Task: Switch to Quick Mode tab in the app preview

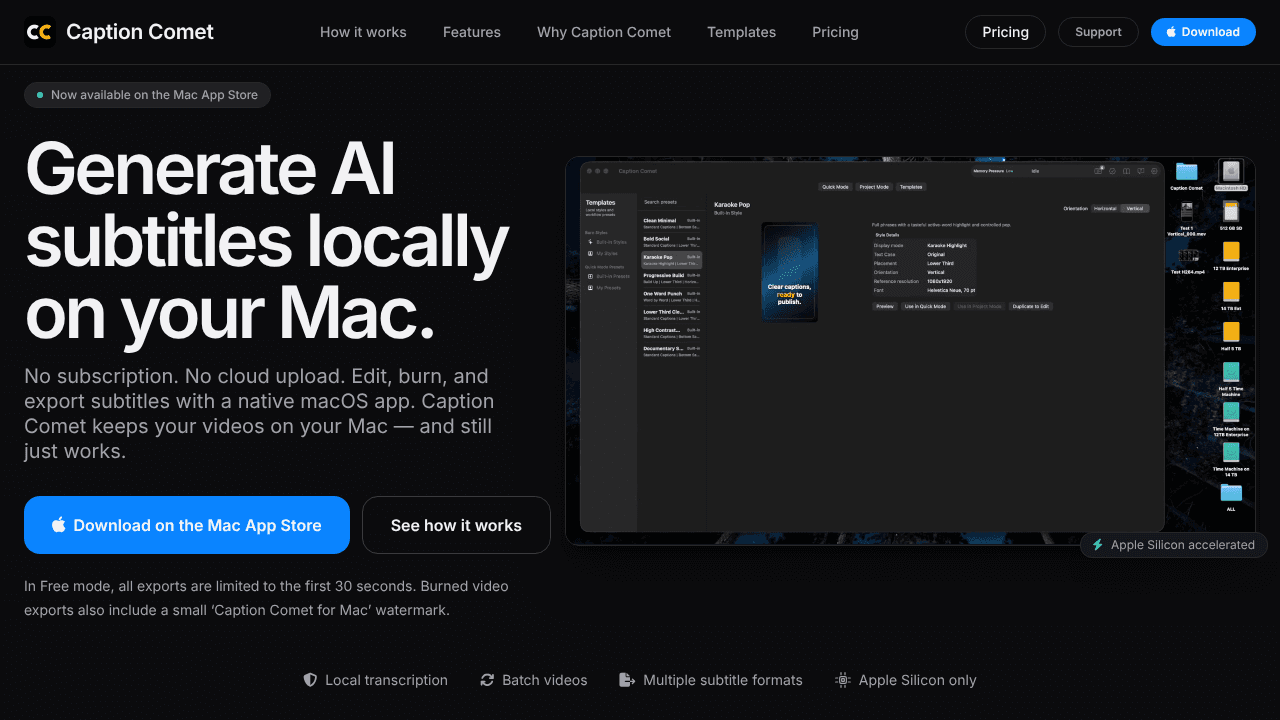Action: 835,187
